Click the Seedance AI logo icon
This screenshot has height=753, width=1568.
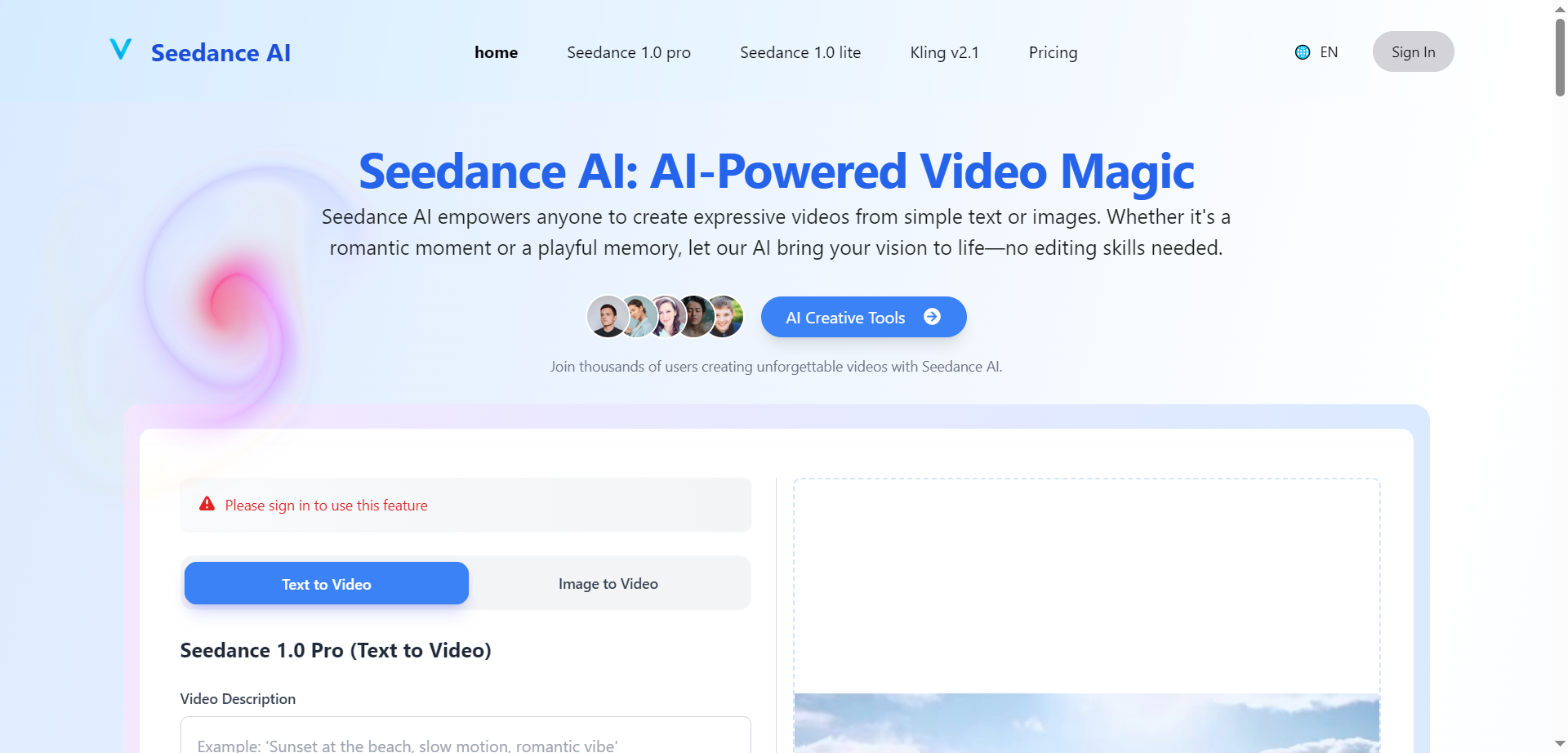click(x=121, y=50)
